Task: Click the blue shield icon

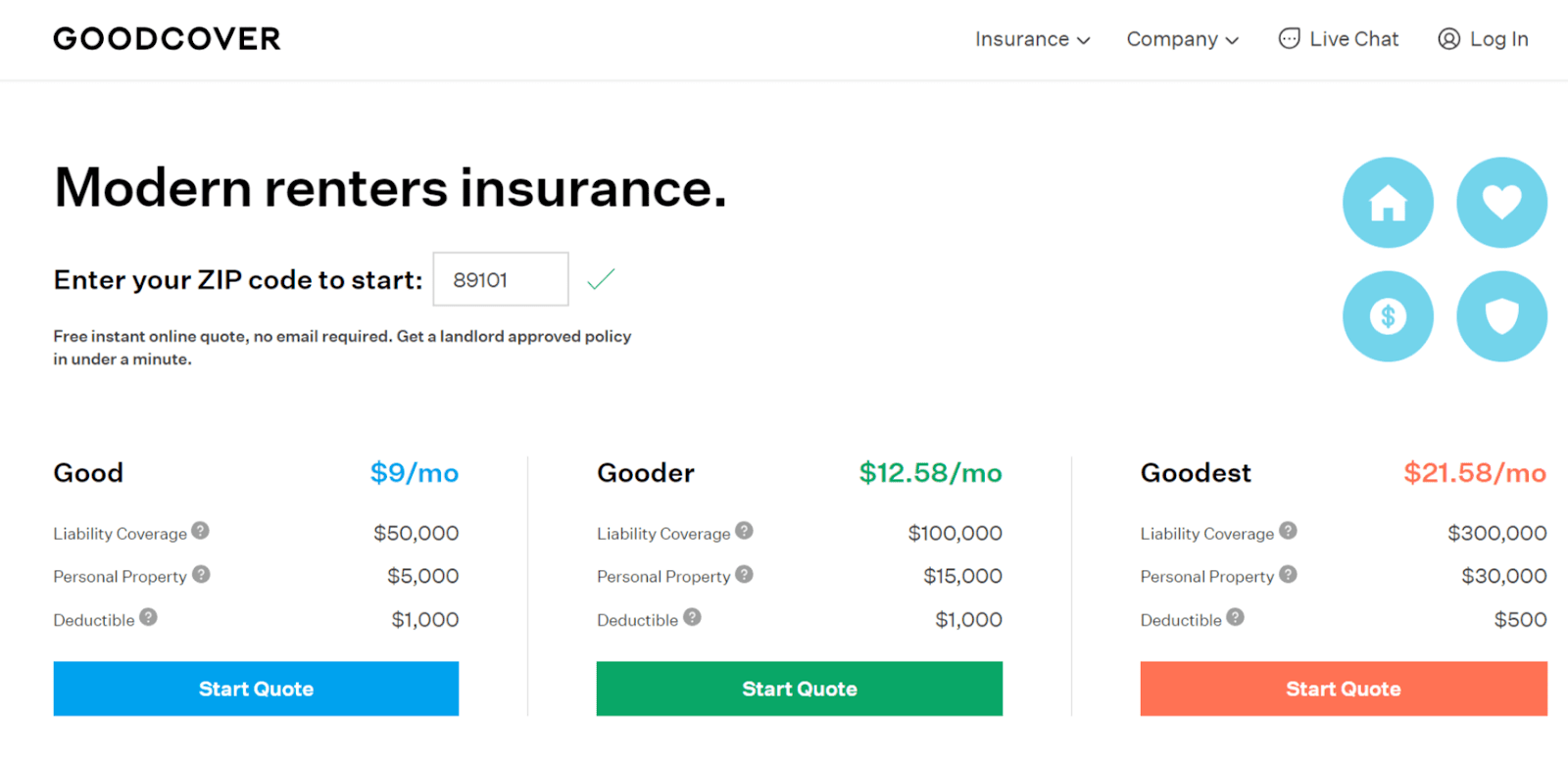Action: coord(1500,315)
